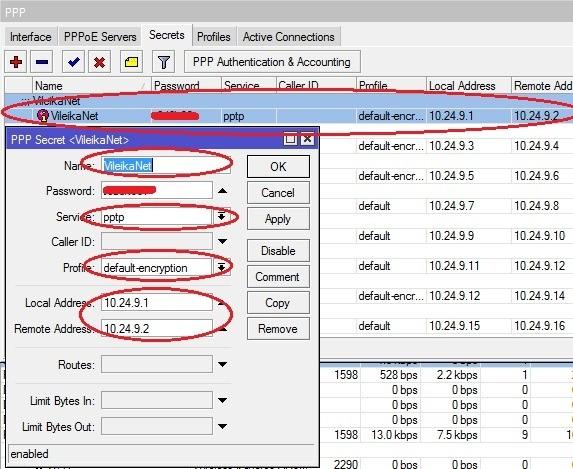The image size is (573, 469).
Task: Click the blue checkmark Enable icon
Action: (x=73, y=62)
